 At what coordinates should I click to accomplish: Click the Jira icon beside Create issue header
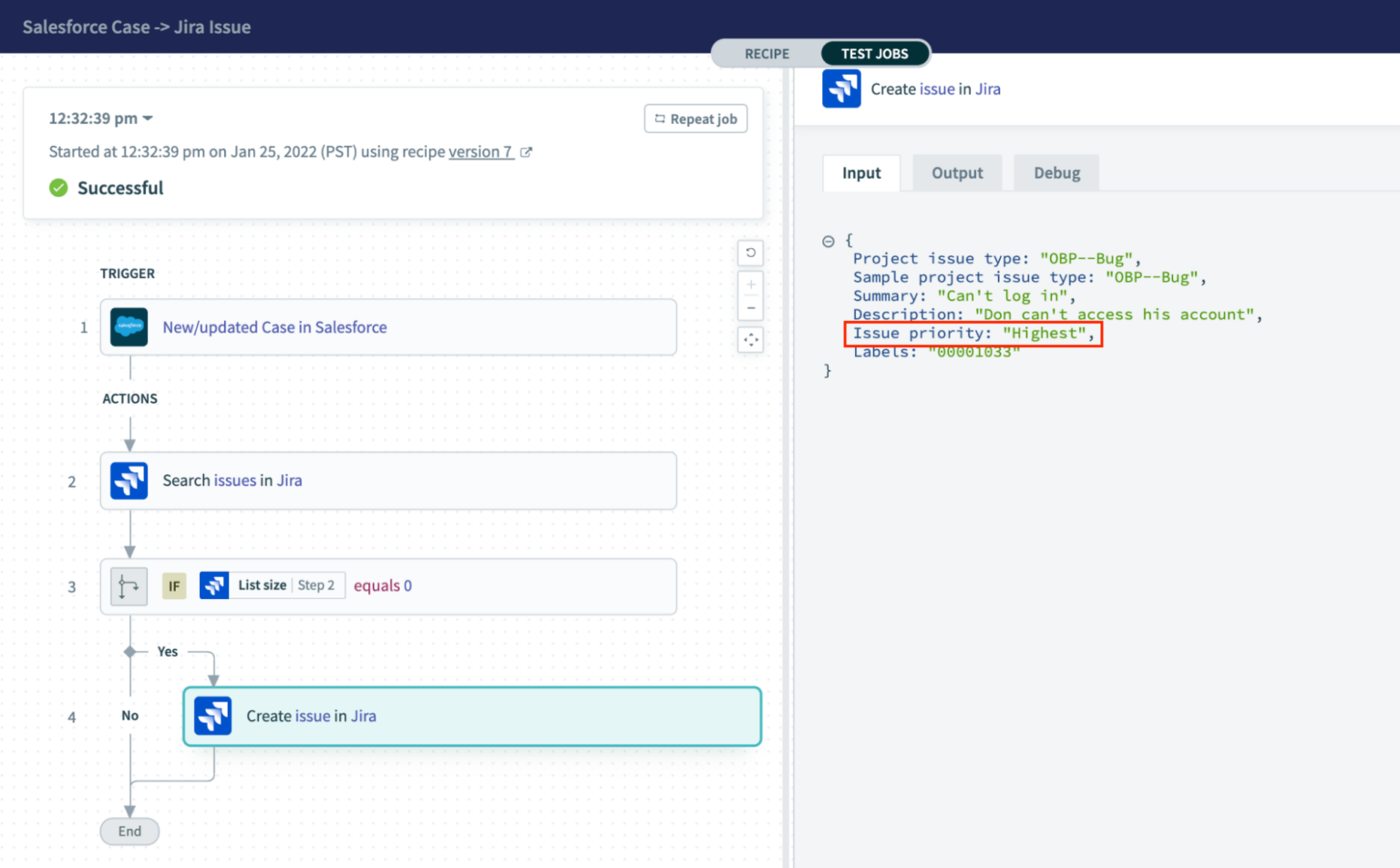pos(840,88)
